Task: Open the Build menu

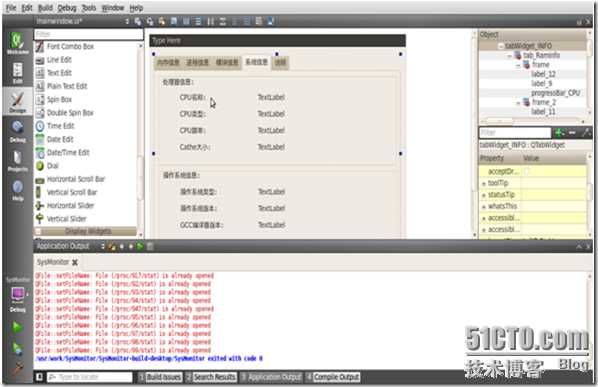Action: [45, 8]
